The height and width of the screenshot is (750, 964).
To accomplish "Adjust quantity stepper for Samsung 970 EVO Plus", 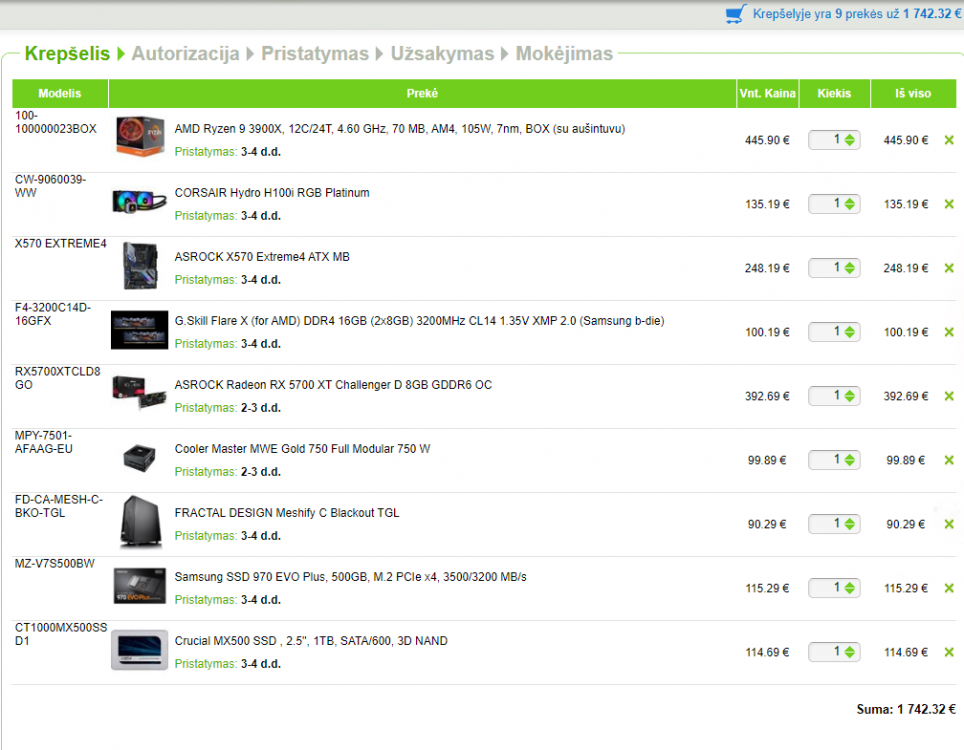I will 850,588.
